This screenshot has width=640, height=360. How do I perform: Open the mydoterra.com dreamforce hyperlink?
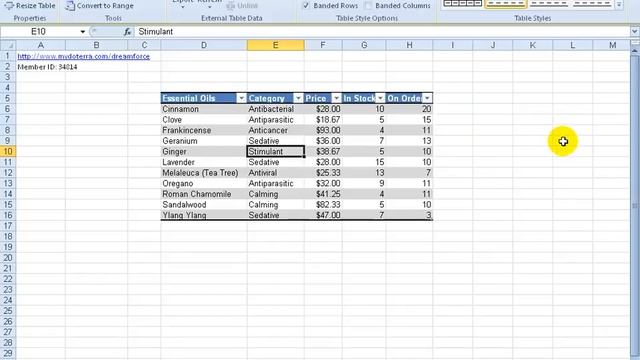coord(84,56)
